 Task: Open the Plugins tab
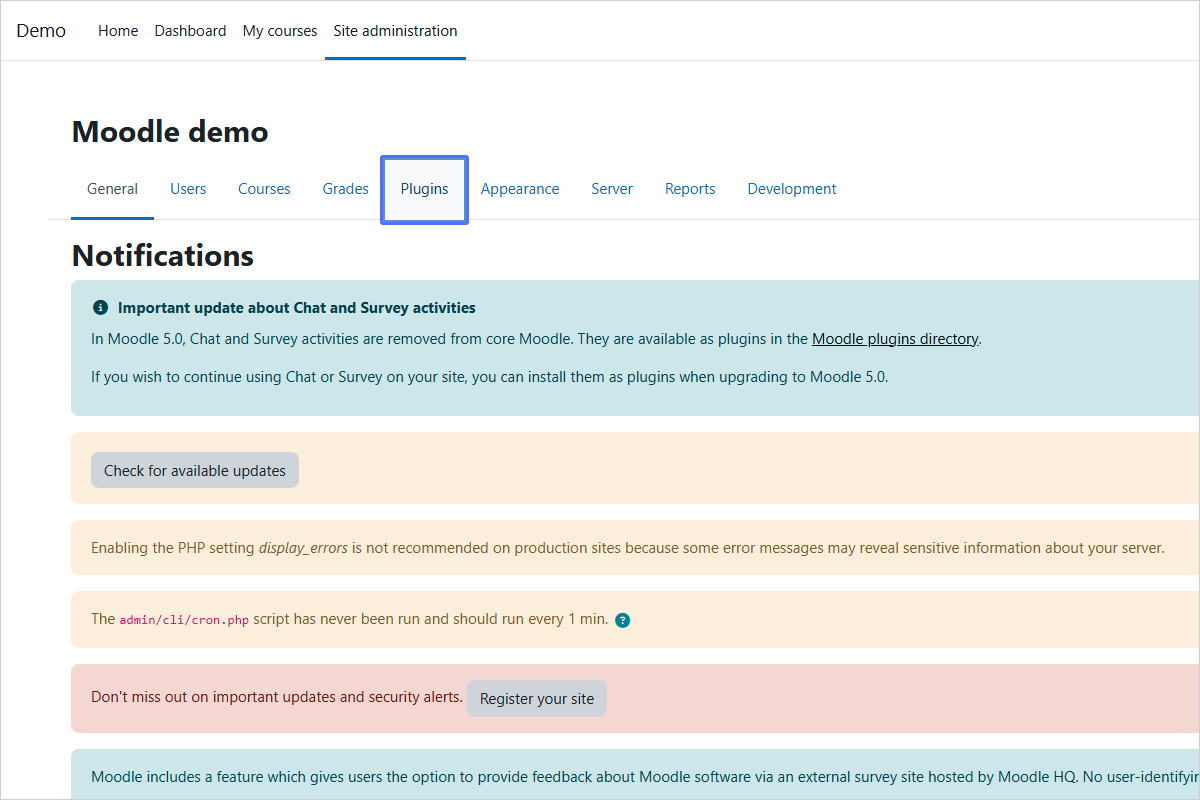pyautogui.click(x=425, y=189)
